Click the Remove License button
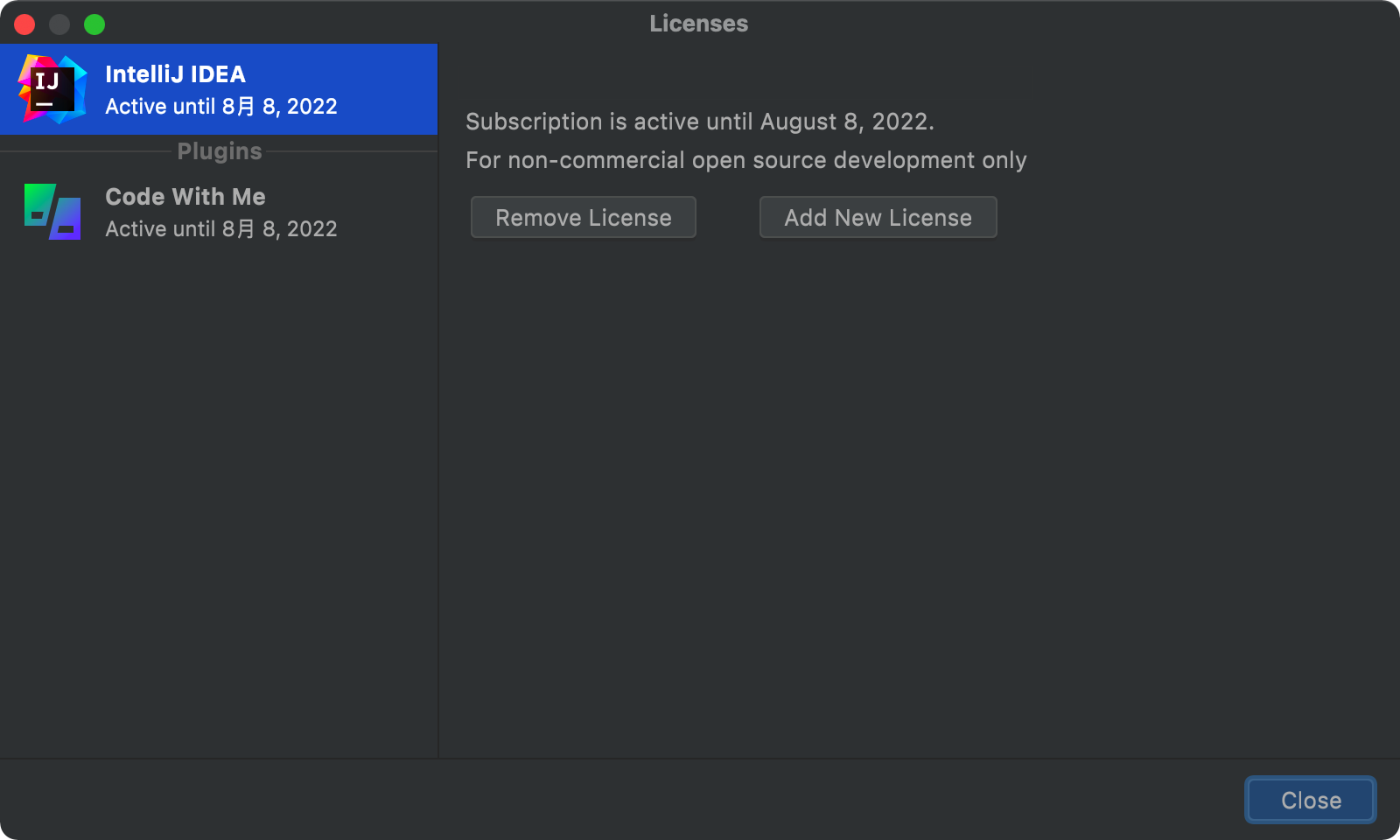The height and width of the screenshot is (840, 1400). point(584,217)
